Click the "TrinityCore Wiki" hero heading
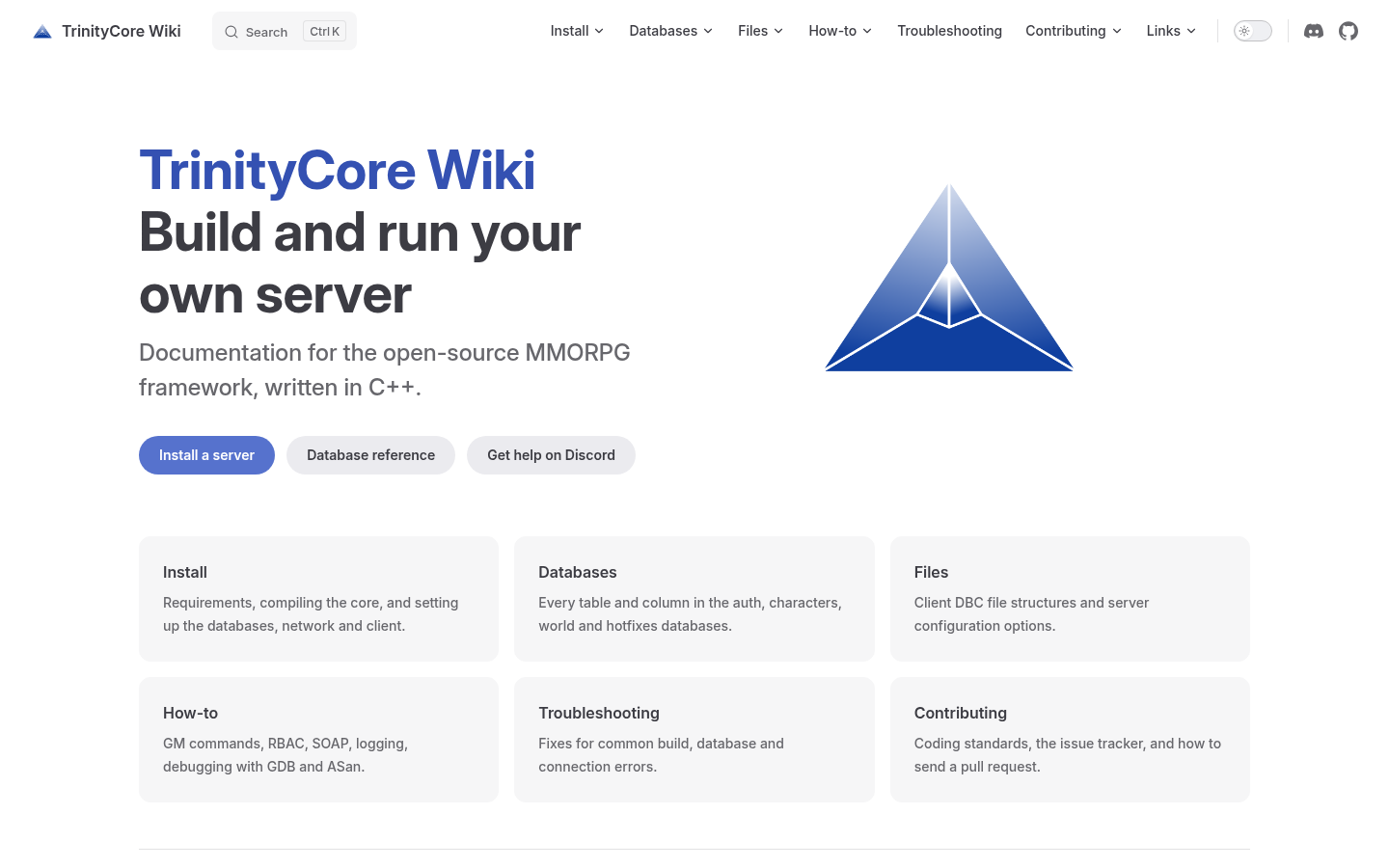Viewport: 1389px width, 868px height. [337, 171]
